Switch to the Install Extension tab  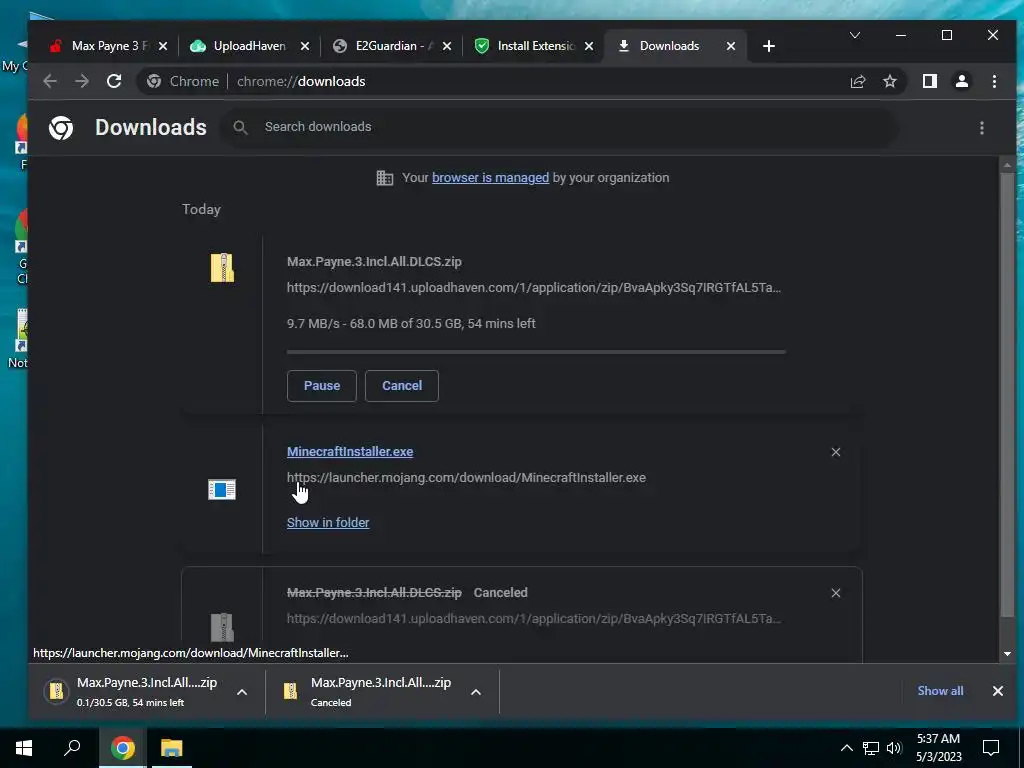pos(531,46)
